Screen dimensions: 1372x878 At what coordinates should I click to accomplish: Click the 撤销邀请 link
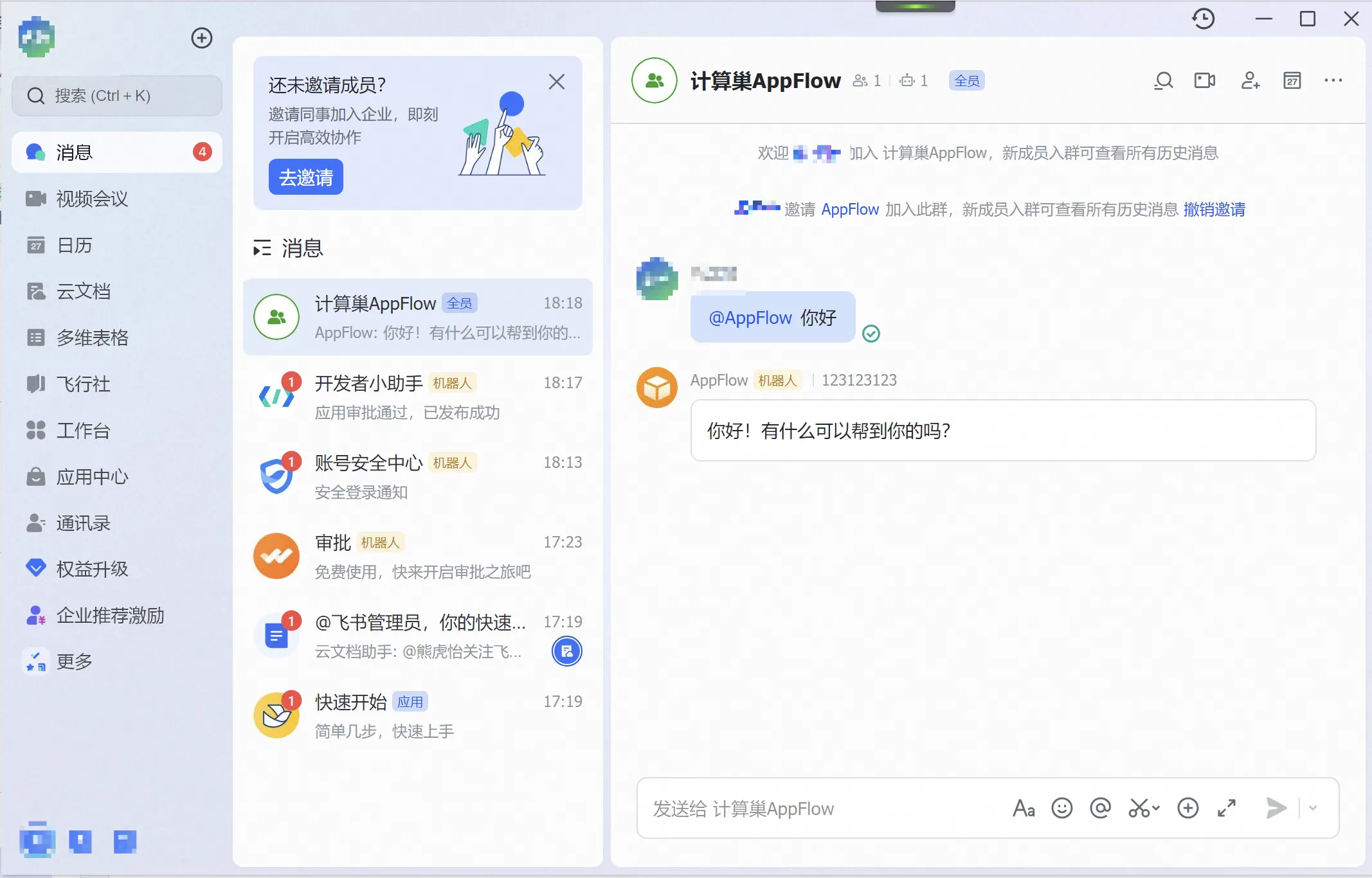click(1214, 210)
